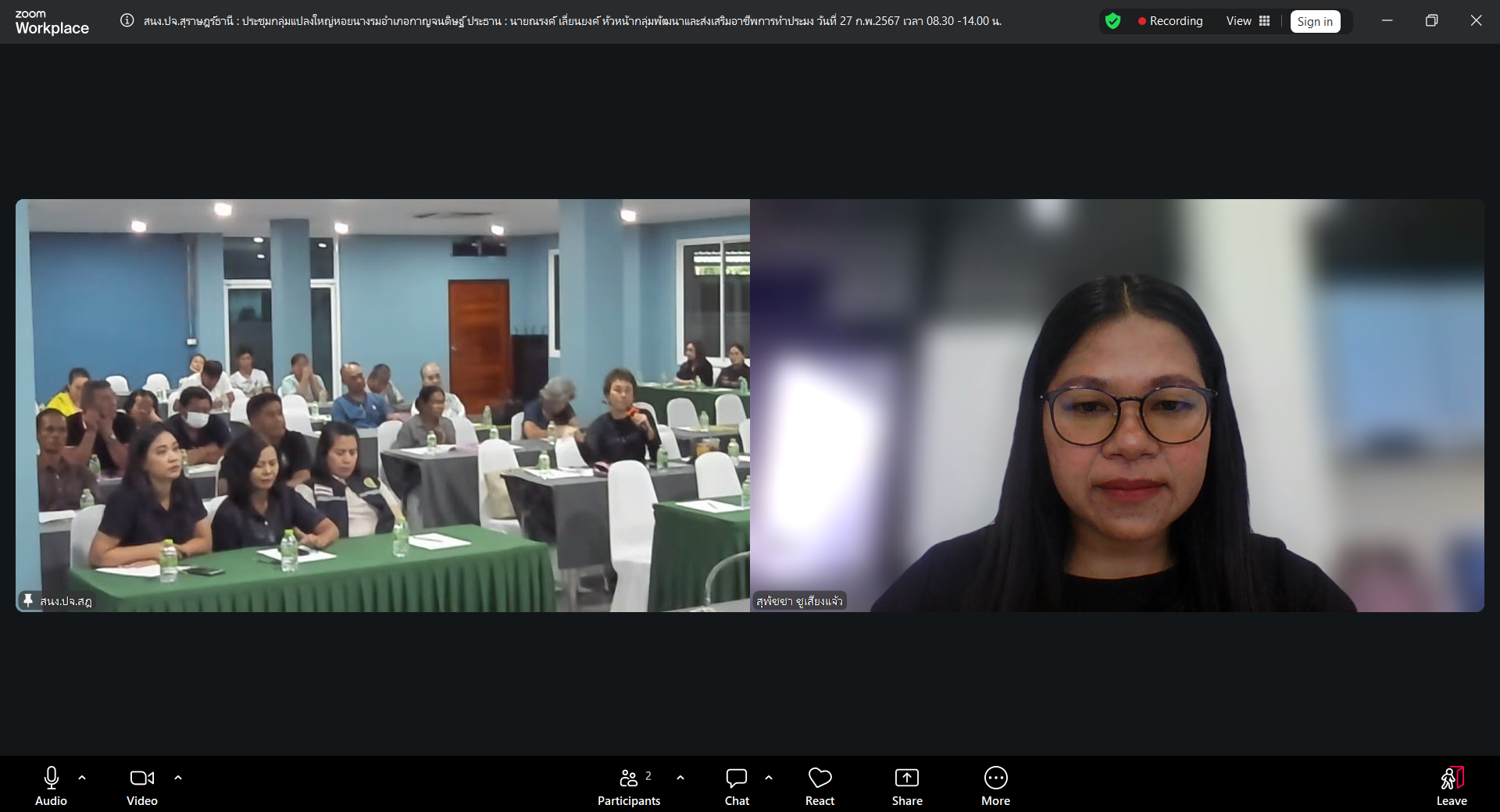The width and height of the screenshot is (1500, 812).
Task: Click the Sign in button
Action: pyautogui.click(x=1315, y=22)
